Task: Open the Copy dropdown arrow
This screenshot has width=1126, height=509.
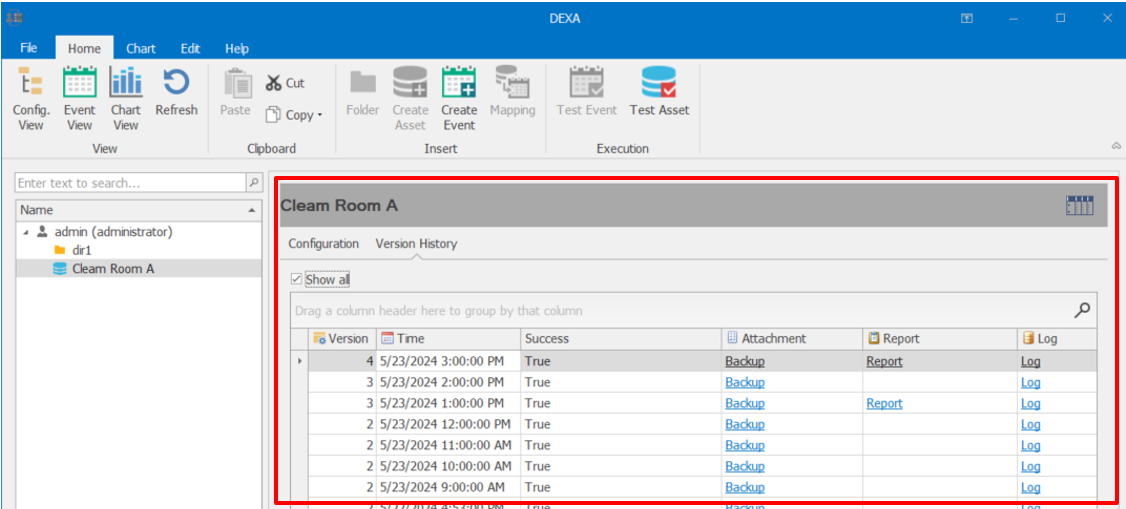Action: click(x=320, y=116)
